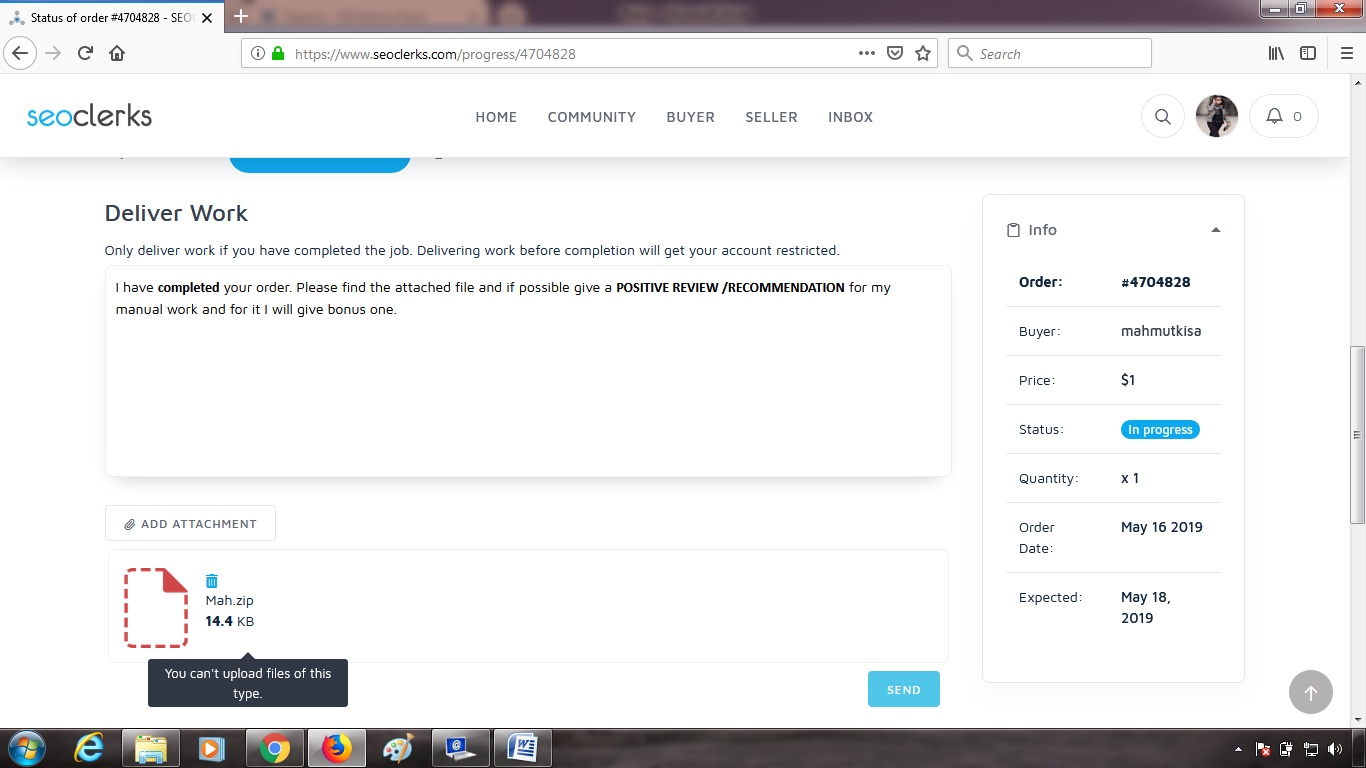Image resolution: width=1366 pixels, height=768 pixels.
Task: Show the Firefox sidebar
Action: (1308, 53)
